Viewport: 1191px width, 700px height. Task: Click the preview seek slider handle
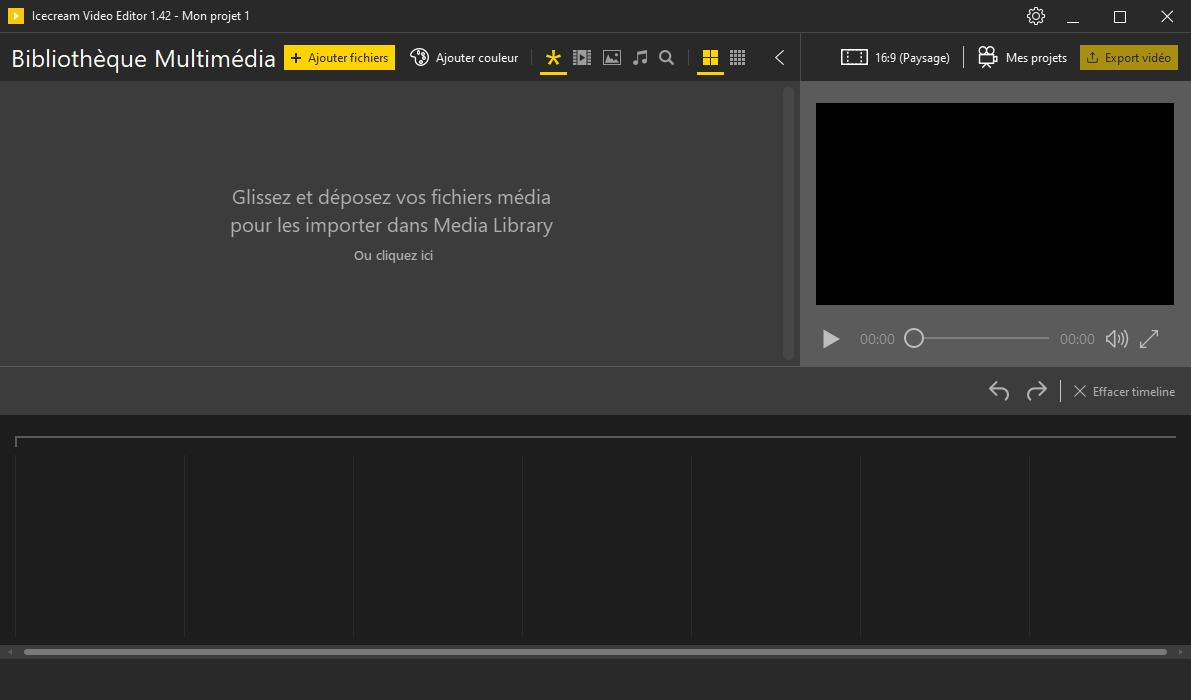[x=913, y=339]
